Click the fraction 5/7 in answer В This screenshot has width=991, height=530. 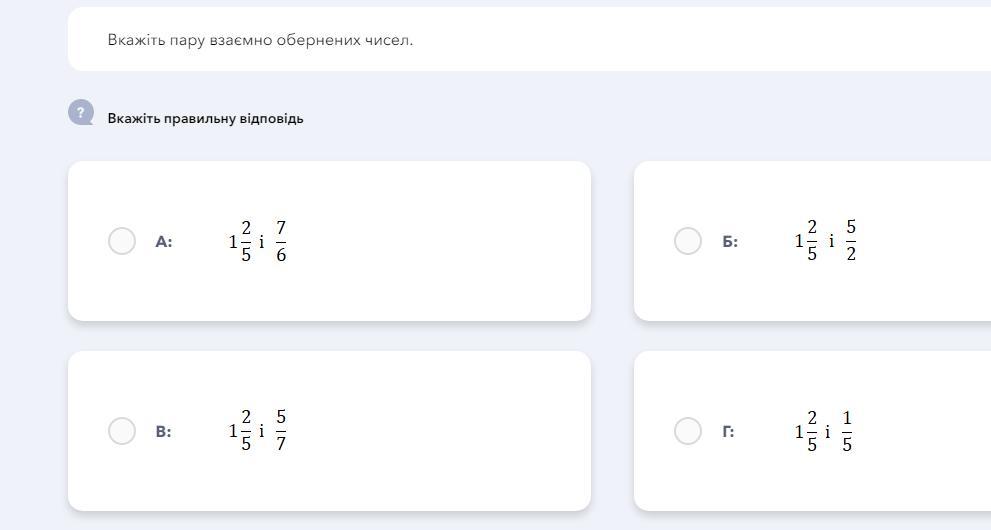pyautogui.click(x=281, y=431)
